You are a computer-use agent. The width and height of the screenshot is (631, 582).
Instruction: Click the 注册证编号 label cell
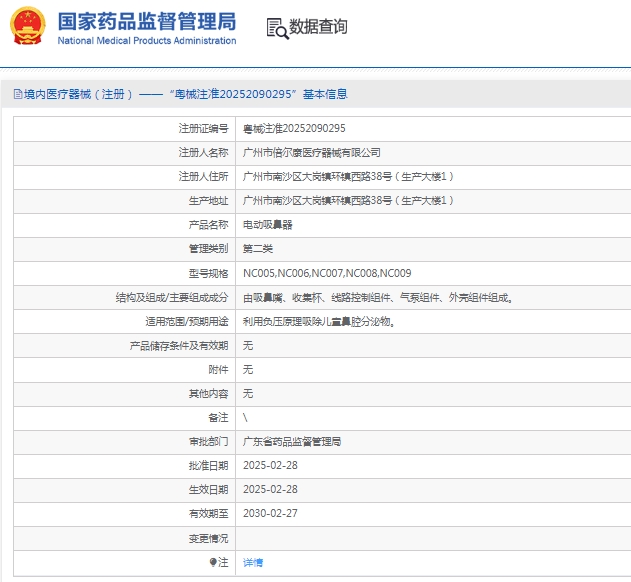click(x=204, y=128)
